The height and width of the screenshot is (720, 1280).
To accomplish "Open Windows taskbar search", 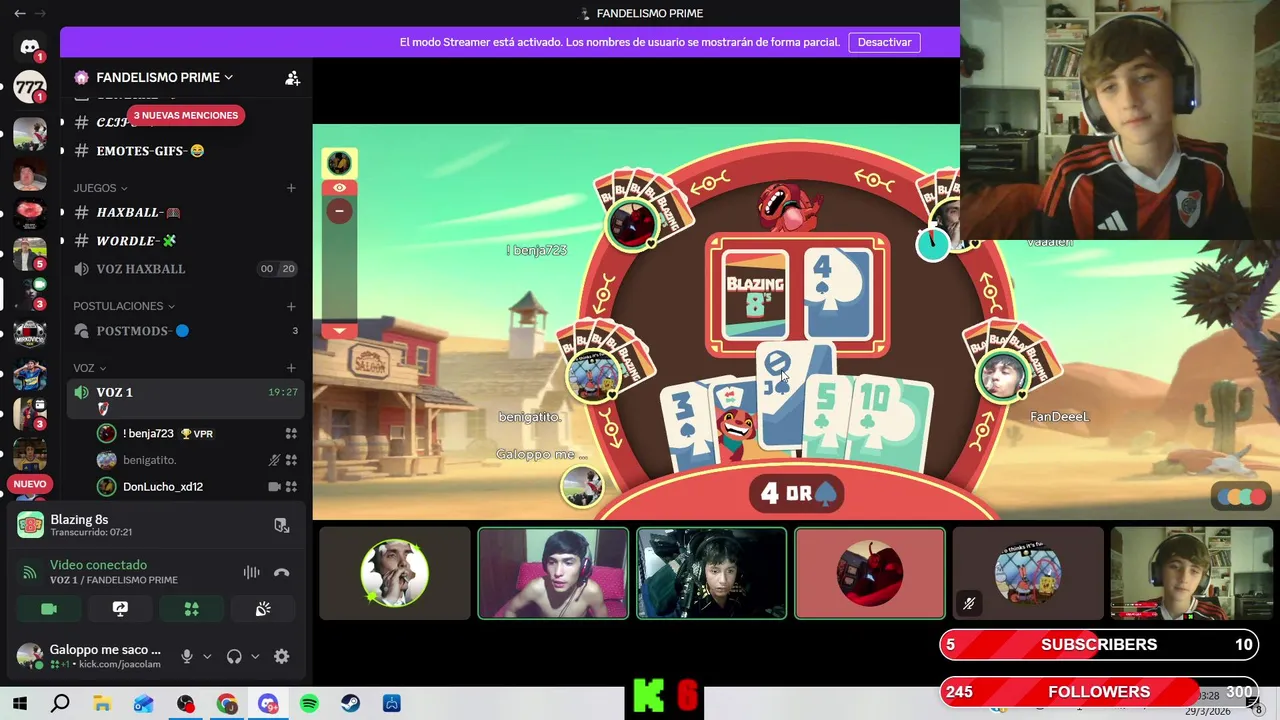I will click(60, 704).
